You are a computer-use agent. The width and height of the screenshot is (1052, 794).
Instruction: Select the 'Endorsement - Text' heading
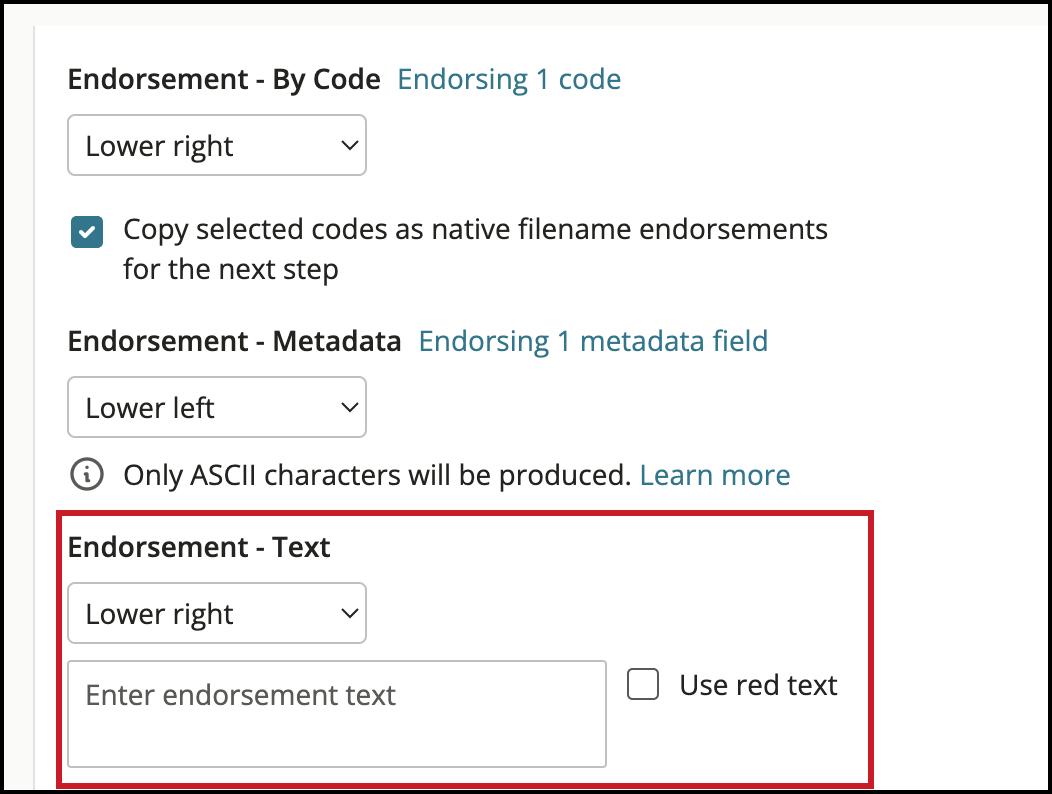point(199,547)
